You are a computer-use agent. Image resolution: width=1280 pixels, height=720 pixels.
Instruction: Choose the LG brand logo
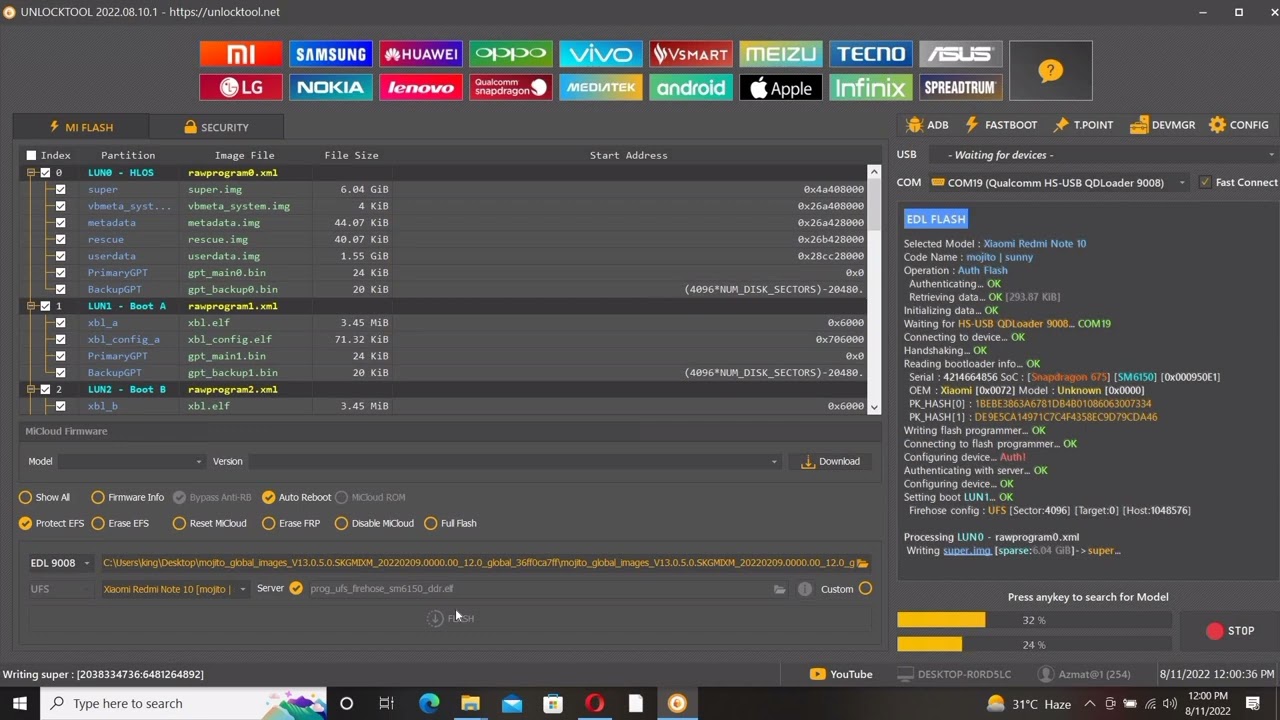[241, 88]
